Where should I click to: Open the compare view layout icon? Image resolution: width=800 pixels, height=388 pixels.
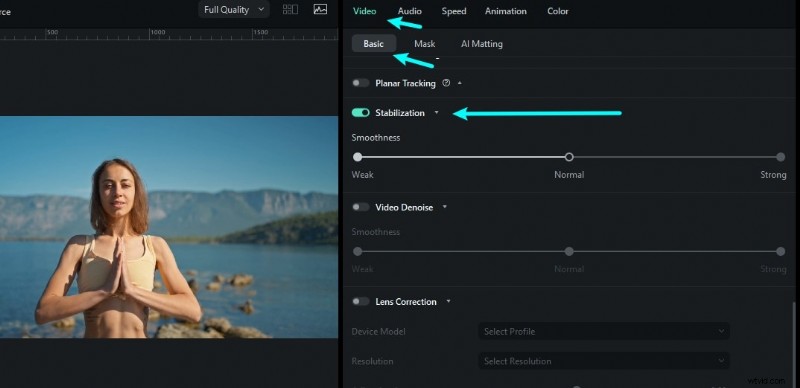pos(290,9)
